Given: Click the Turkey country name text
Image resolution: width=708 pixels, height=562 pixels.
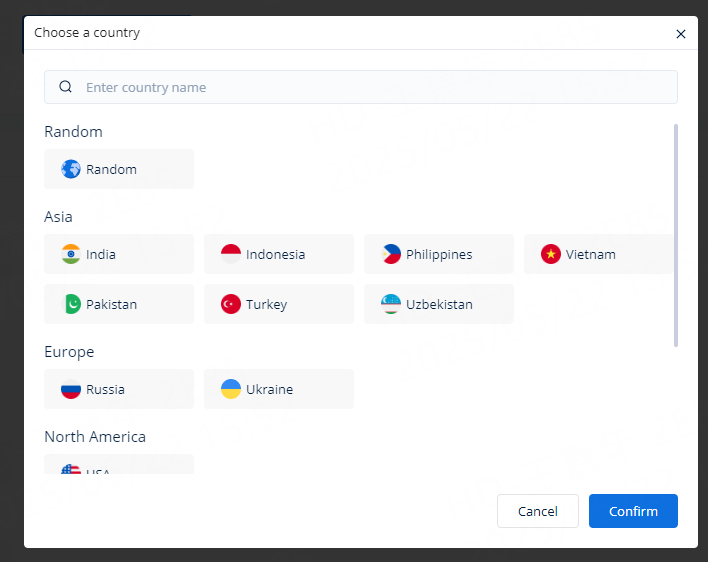Looking at the screenshot, I should point(266,304).
